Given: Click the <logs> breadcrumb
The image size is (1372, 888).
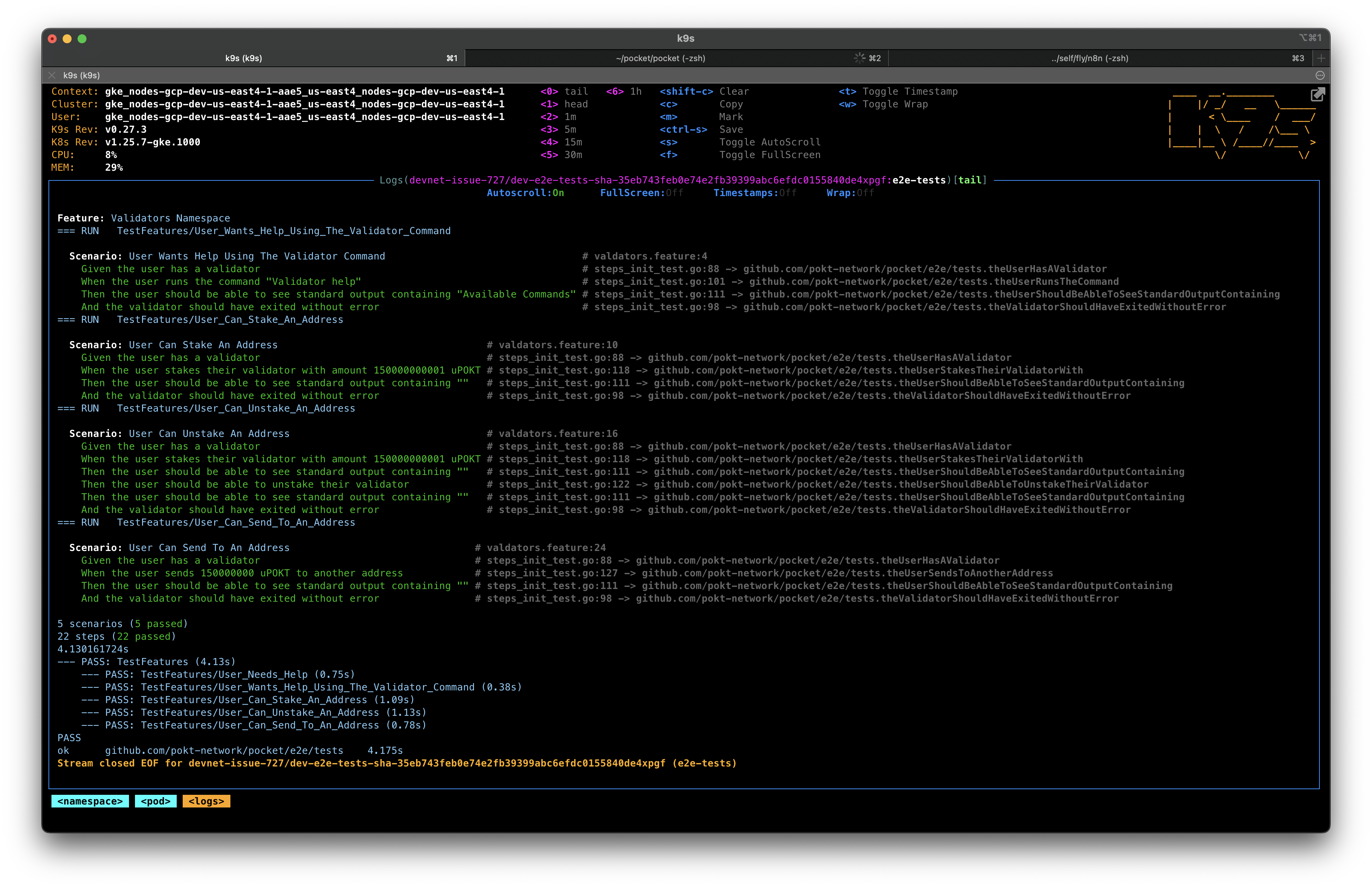Looking at the screenshot, I should (207, 801).
